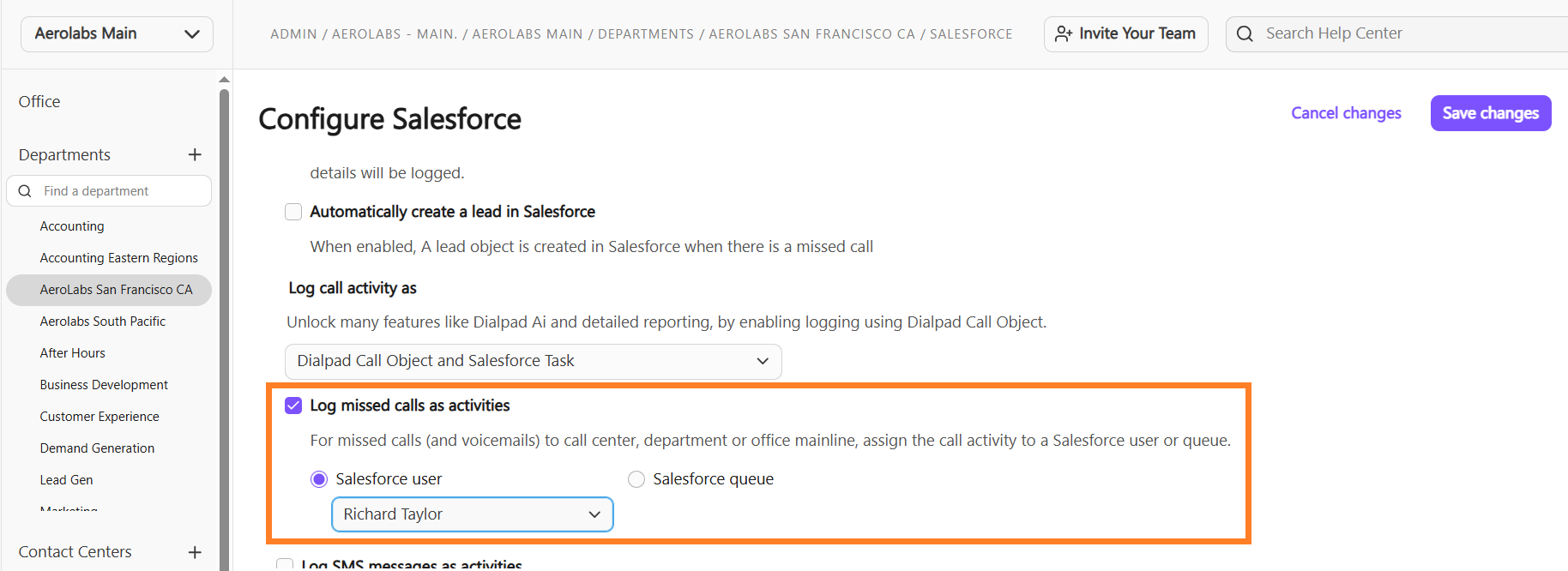Select the Contact Centers heading in the sidebar
This screenshot has height=571, width=1568.
click(x=75, y=551)
